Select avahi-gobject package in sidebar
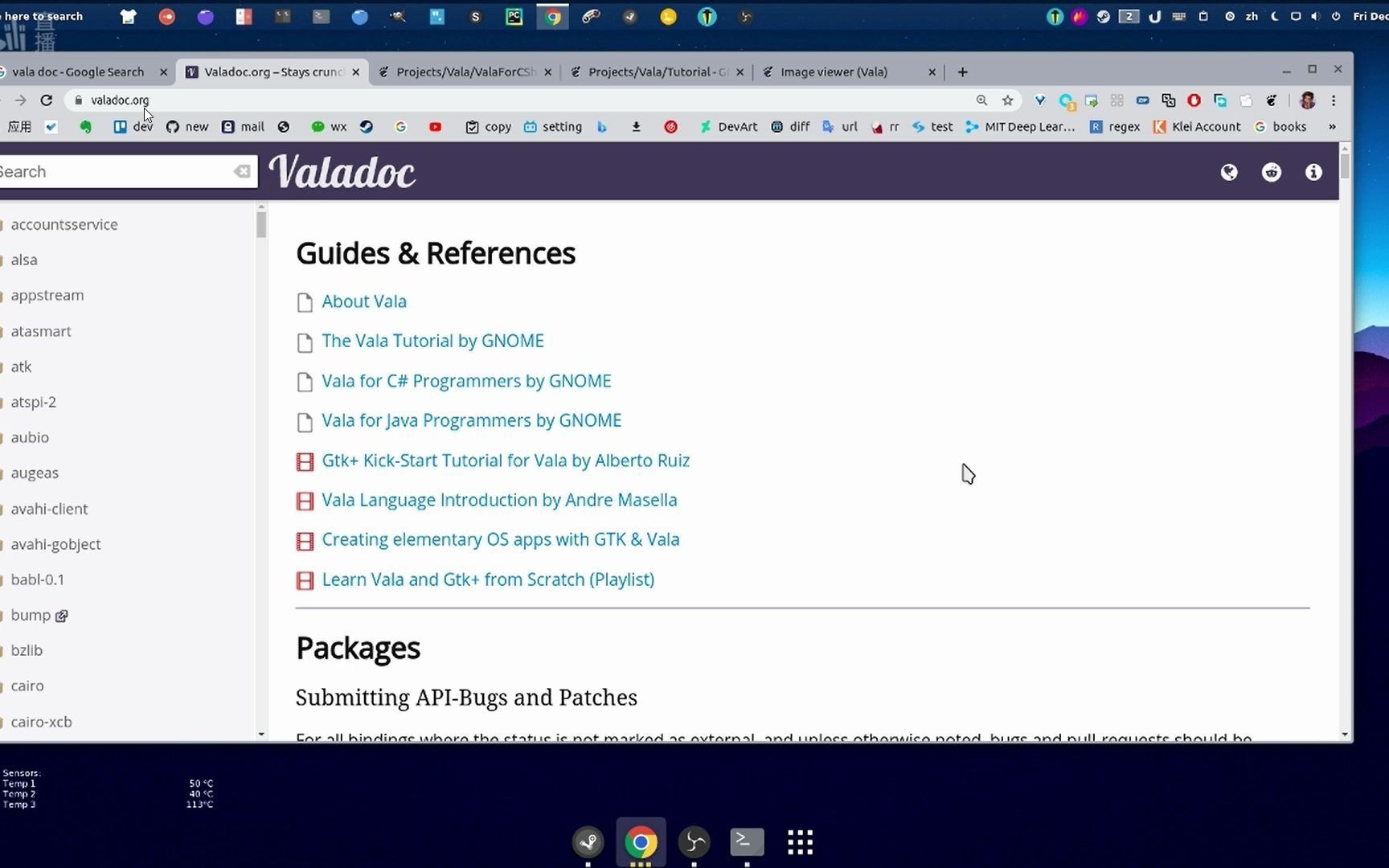1389x868 pixels. pyautogui.click(x=55, y=544)
